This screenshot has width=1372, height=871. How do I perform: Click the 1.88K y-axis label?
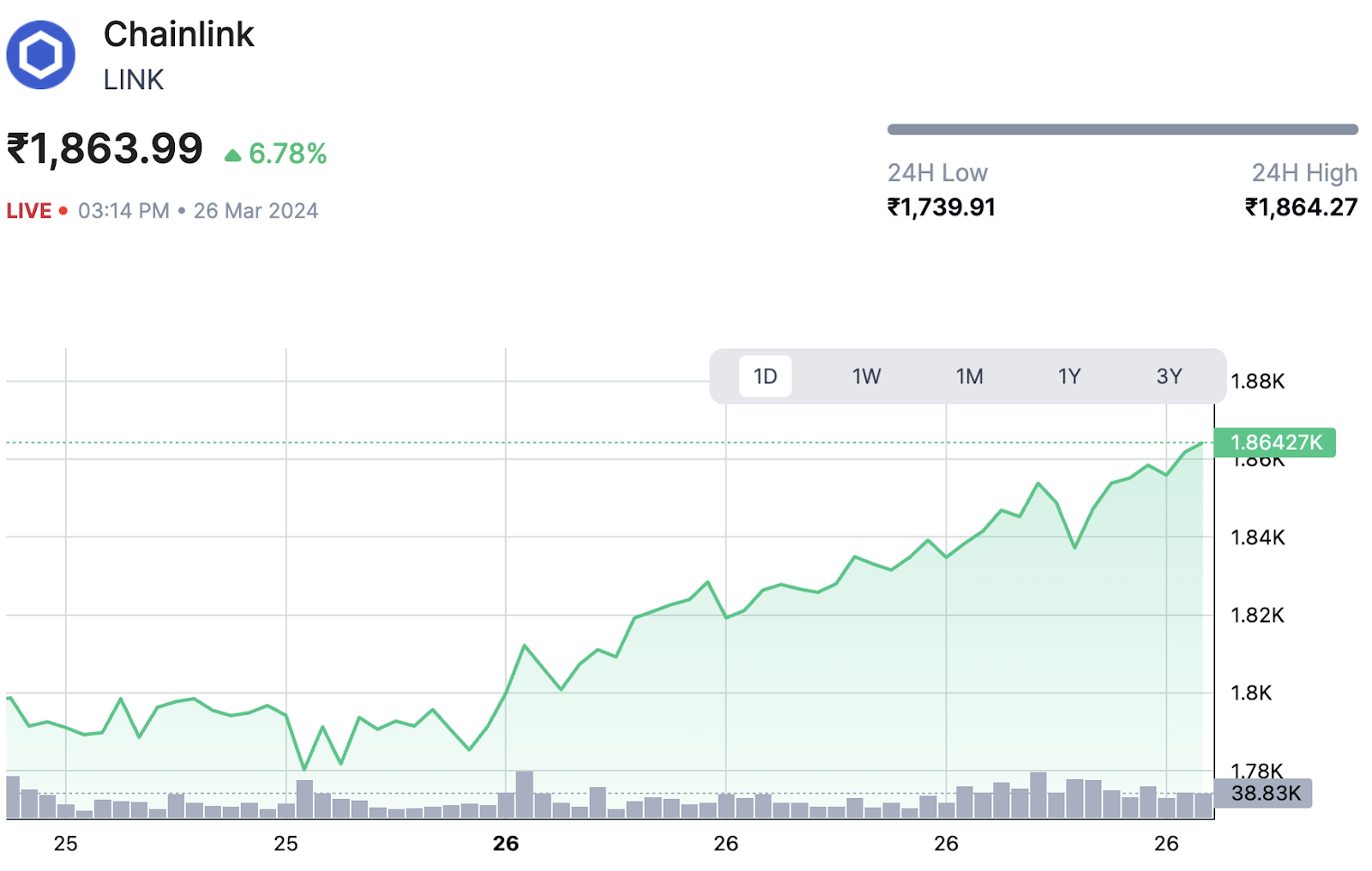[1257, 381]
